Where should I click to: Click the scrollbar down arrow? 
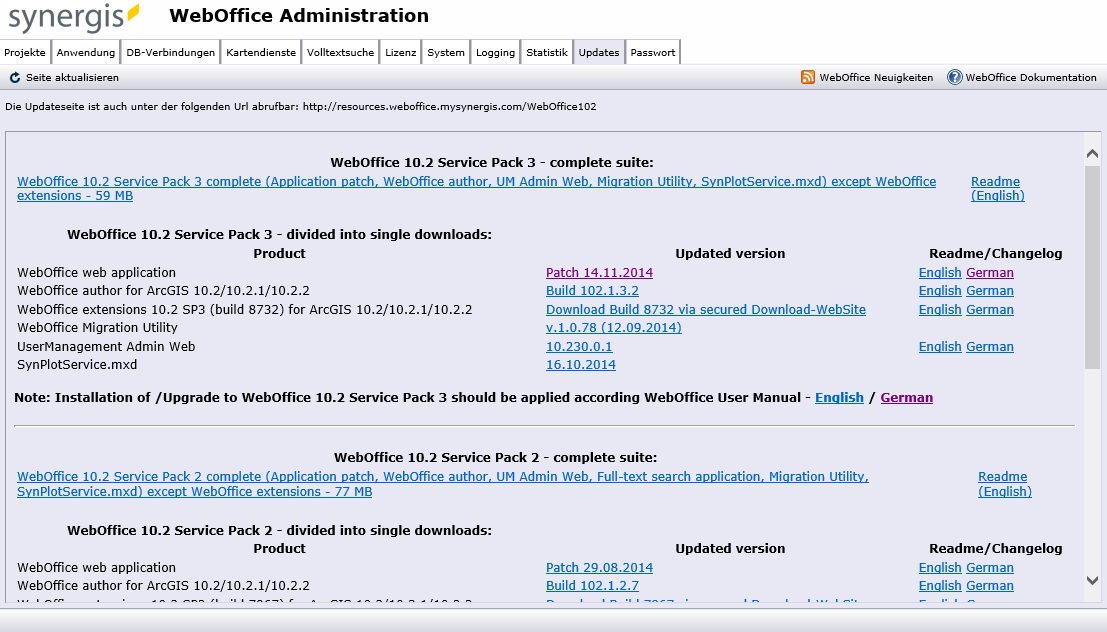pos(1093,579)
